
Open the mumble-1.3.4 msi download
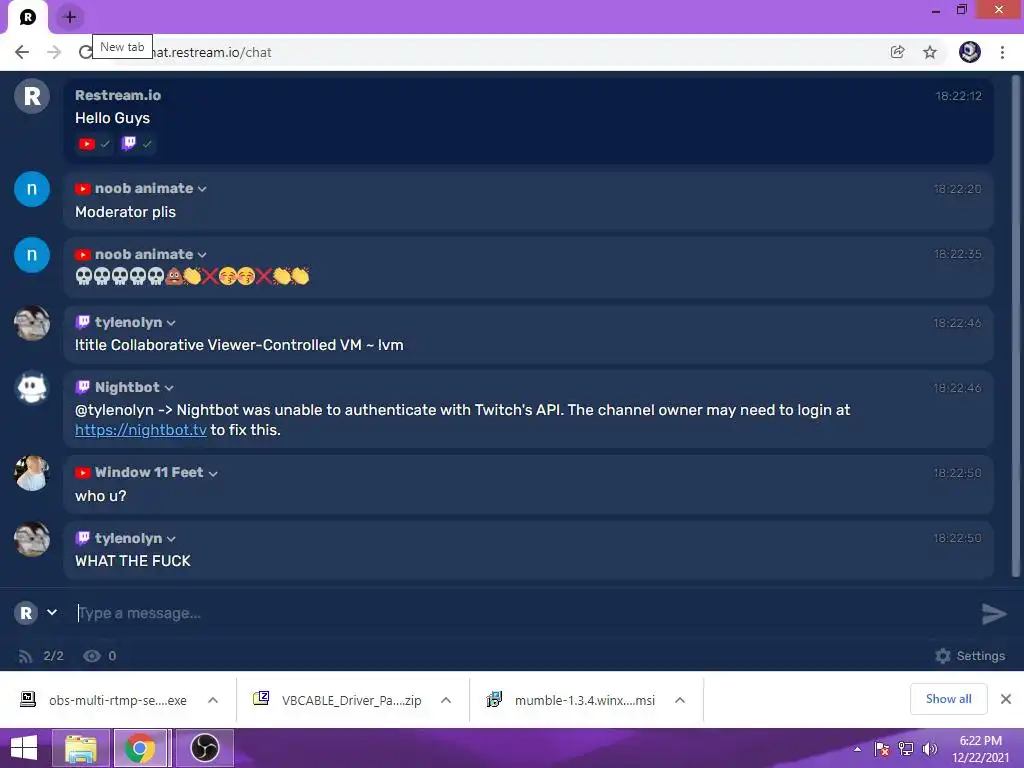[571, 700]
